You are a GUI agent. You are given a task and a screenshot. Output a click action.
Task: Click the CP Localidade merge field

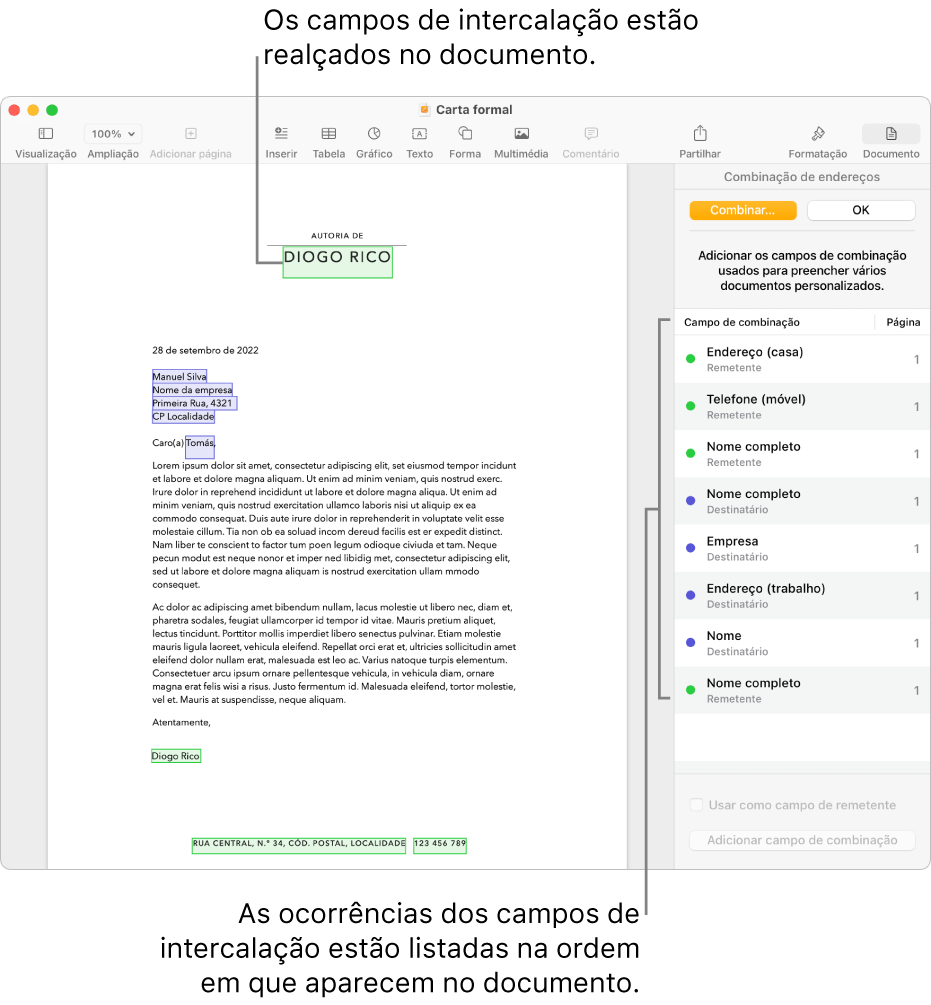183,417
